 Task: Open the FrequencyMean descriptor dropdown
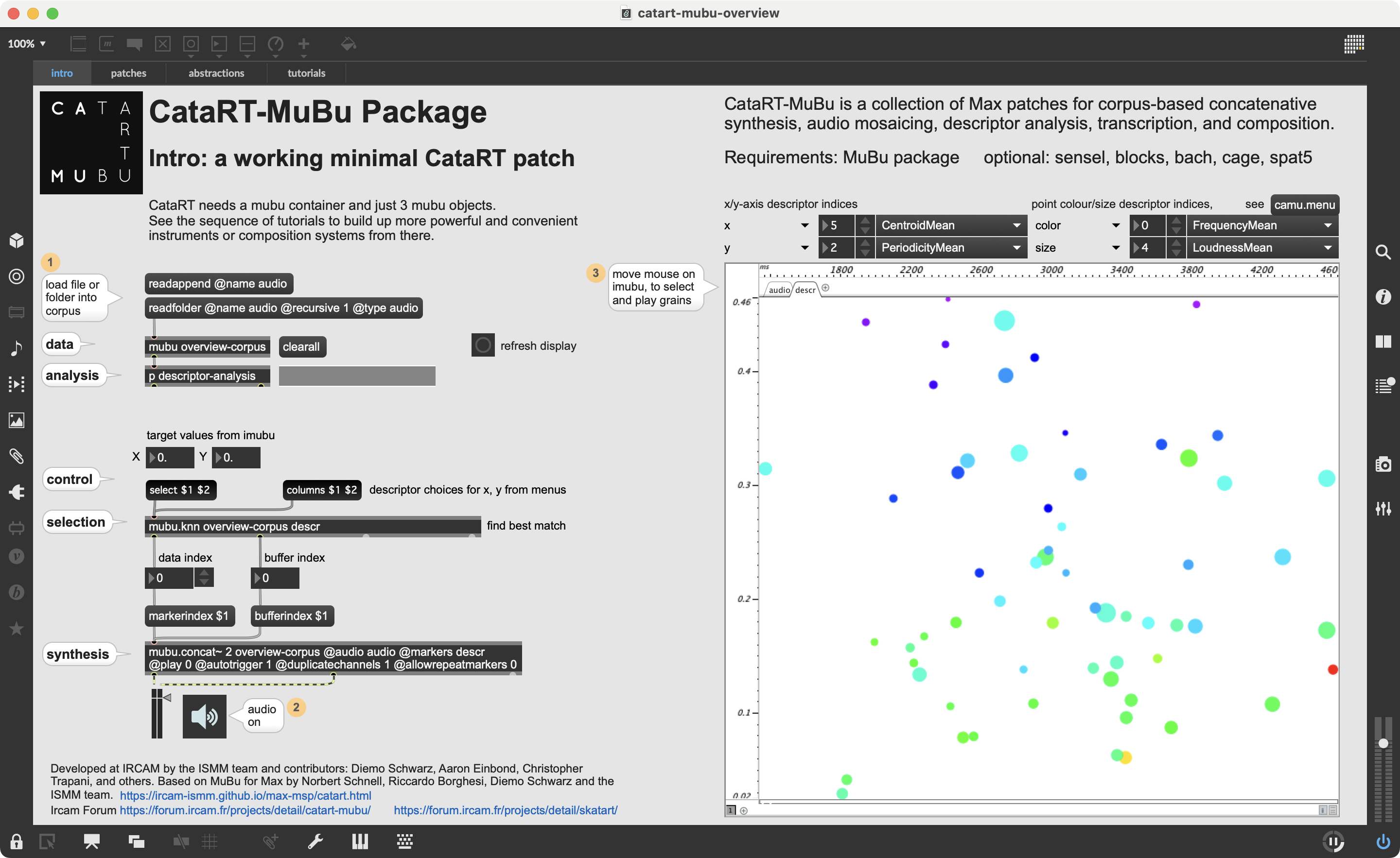pyautogui.click(x=1262, y=225)
